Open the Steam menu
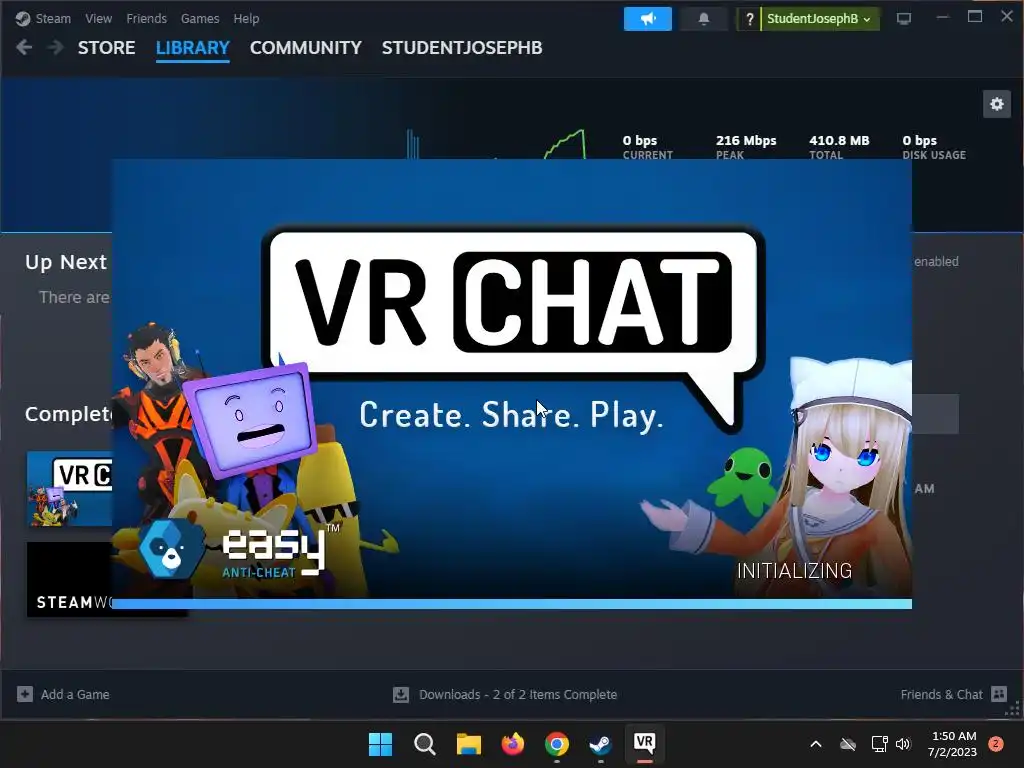 (x=53, y=19)
